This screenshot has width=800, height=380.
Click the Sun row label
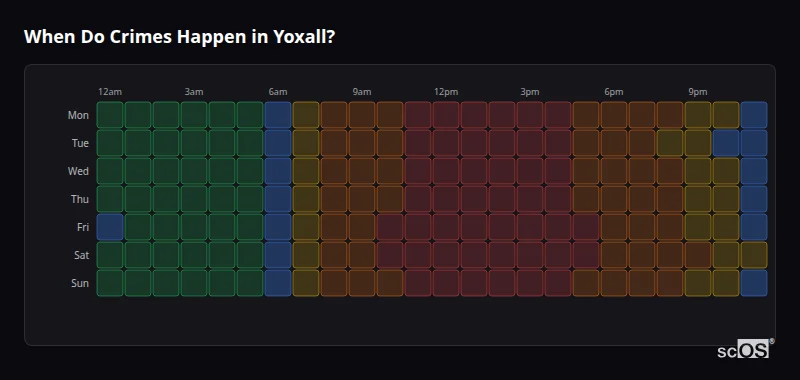(80, 283)
